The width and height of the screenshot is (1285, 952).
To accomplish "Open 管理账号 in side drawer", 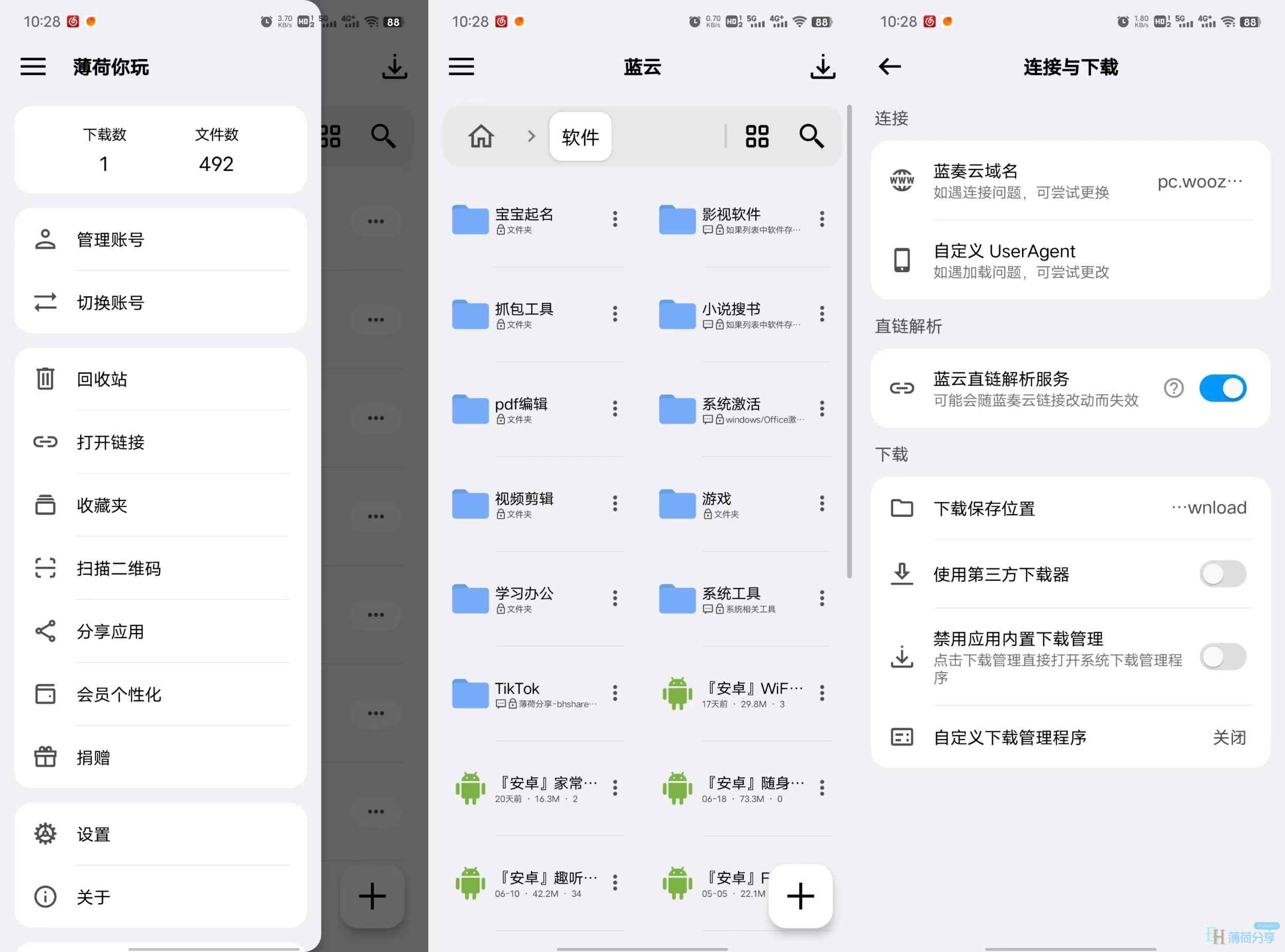I will pyautogui.click(x=160, y=239).
